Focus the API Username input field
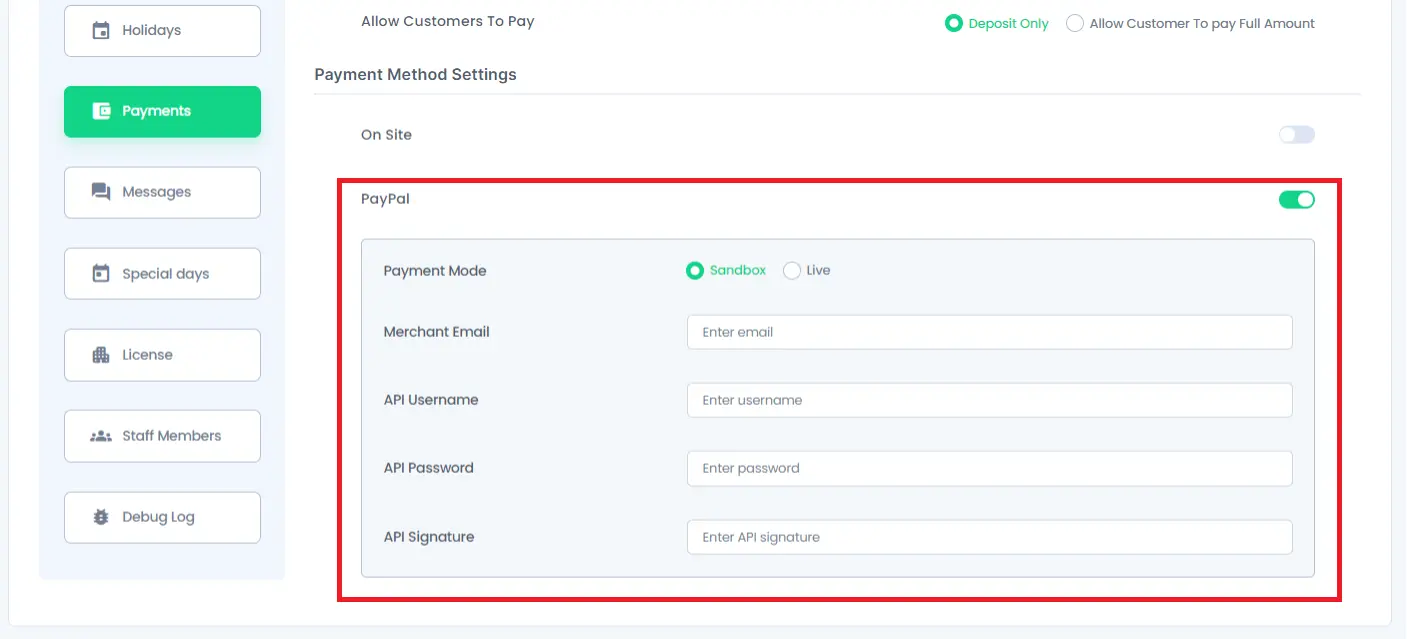Screen dimensions: 1407x639 pos(989,400)
